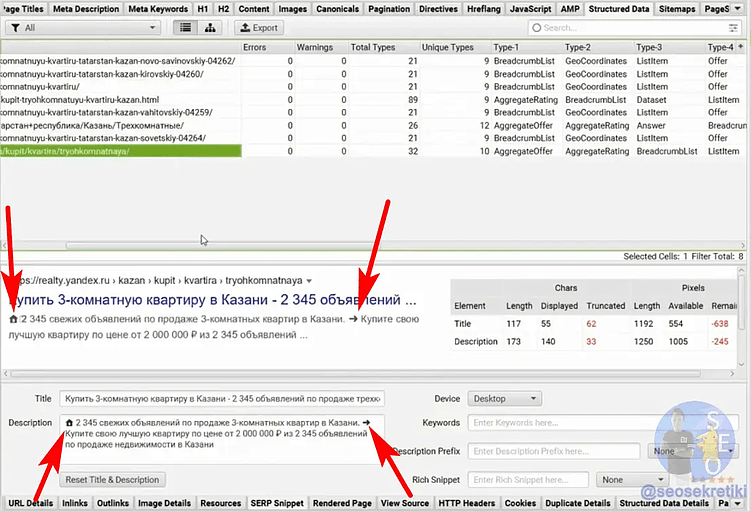The image size is (751, 512).
Task: Open the Cookies bottom tab
Action: (520, 503)
